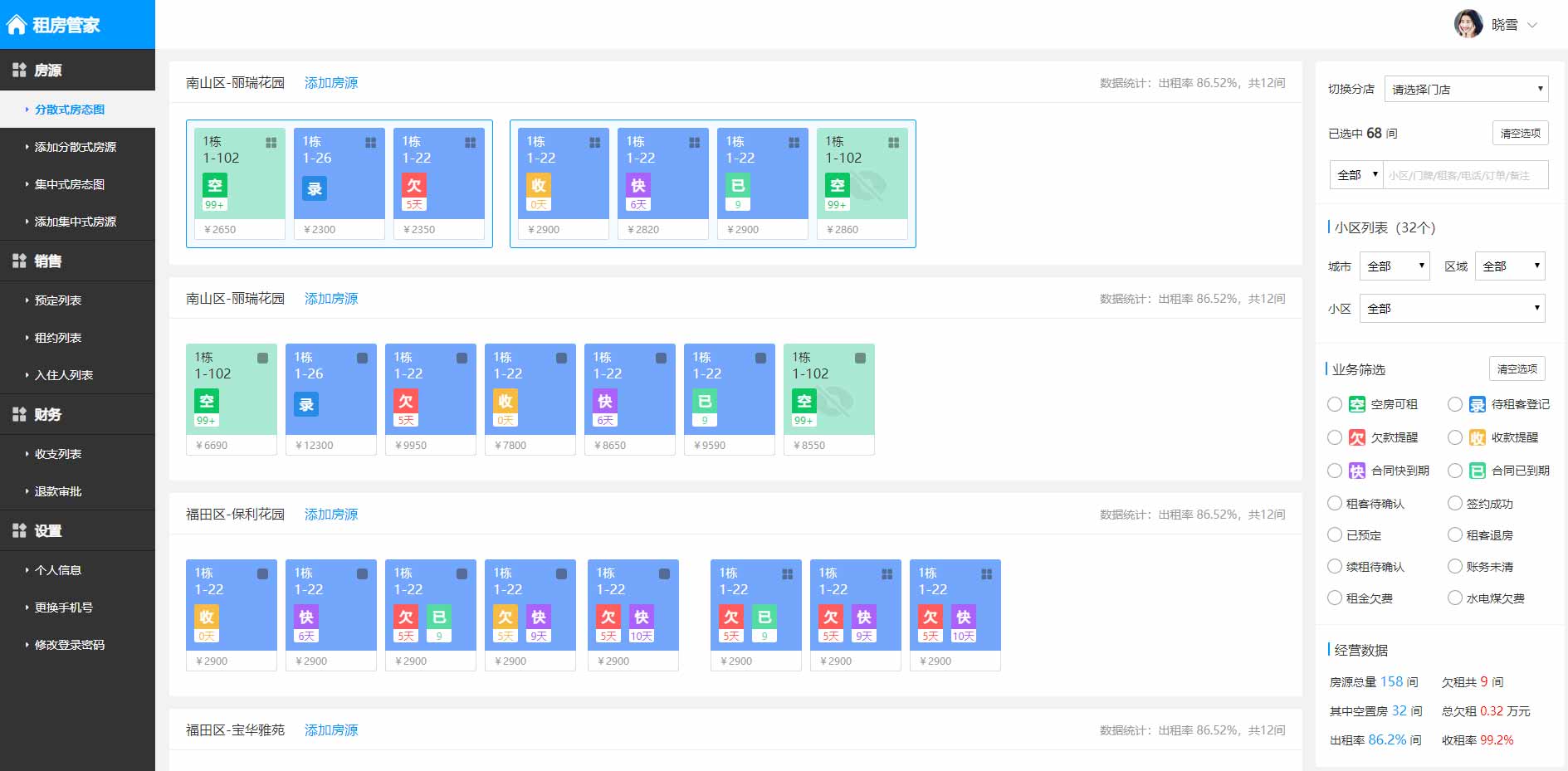Expand the user menu chevron beside 晓雪

click(1532, 25)
